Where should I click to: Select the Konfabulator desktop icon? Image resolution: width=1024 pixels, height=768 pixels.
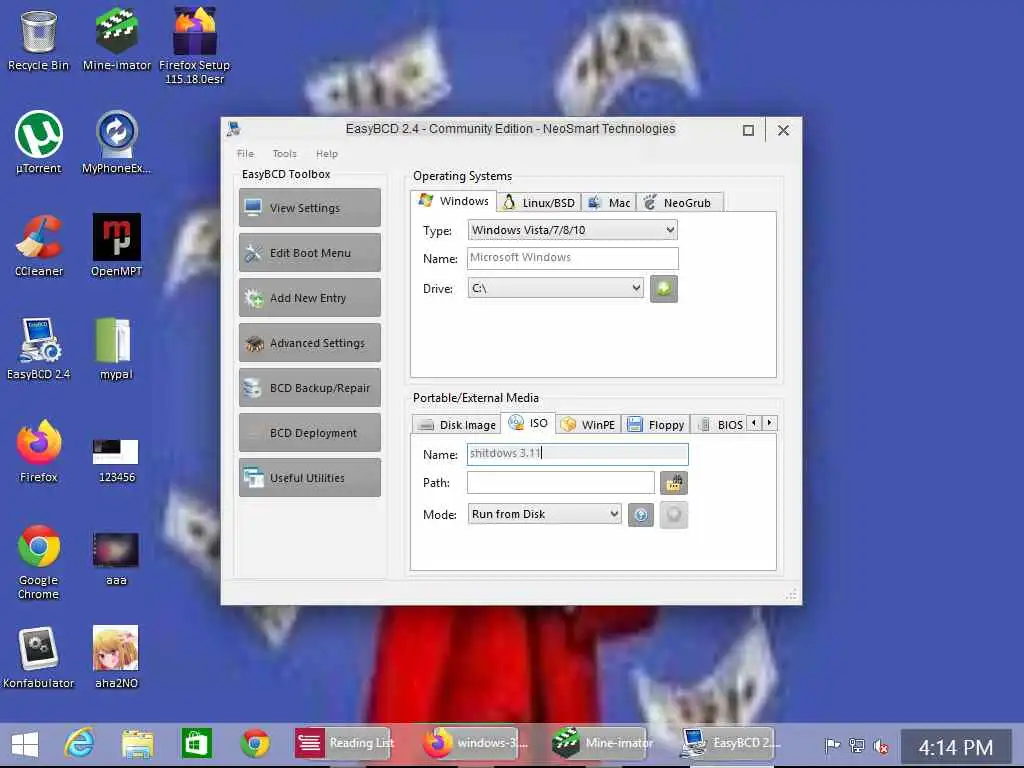(39, 658)
